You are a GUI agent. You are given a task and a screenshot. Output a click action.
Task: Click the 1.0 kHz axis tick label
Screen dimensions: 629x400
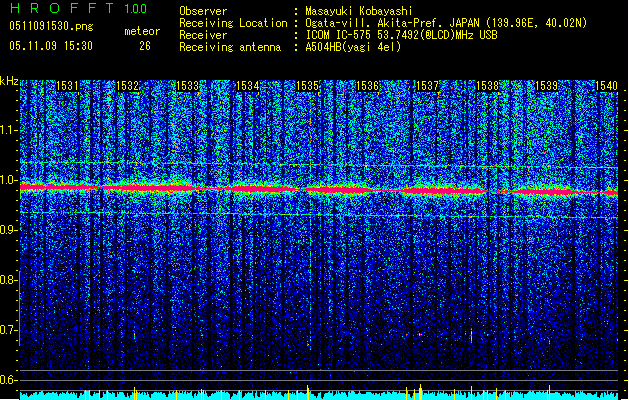point(8,180)
